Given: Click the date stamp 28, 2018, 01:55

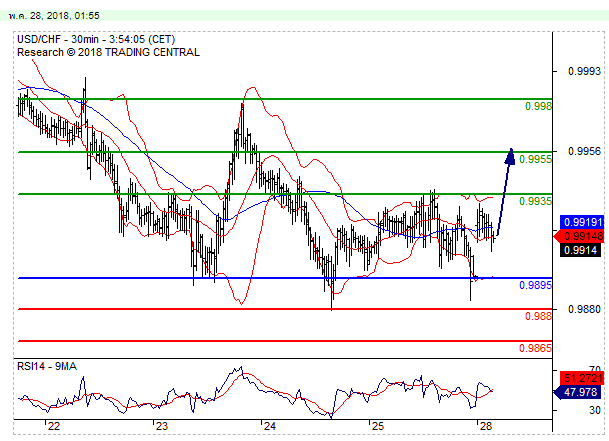Looking at the screenshot, I should [x=54, y=16].
